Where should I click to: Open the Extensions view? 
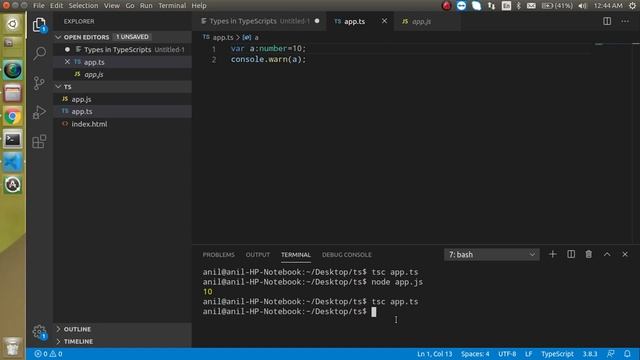tap(39, 142)
